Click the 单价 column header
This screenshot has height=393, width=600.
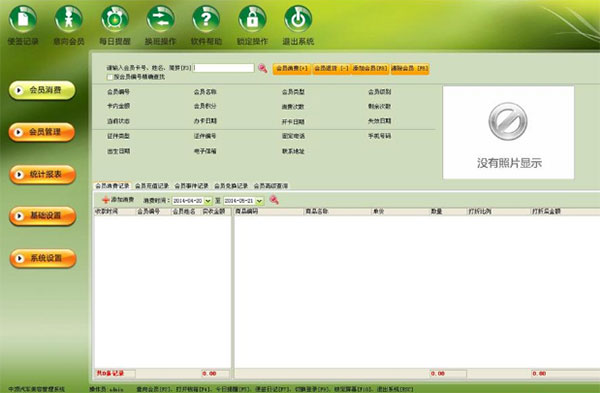tap(400, 211)
